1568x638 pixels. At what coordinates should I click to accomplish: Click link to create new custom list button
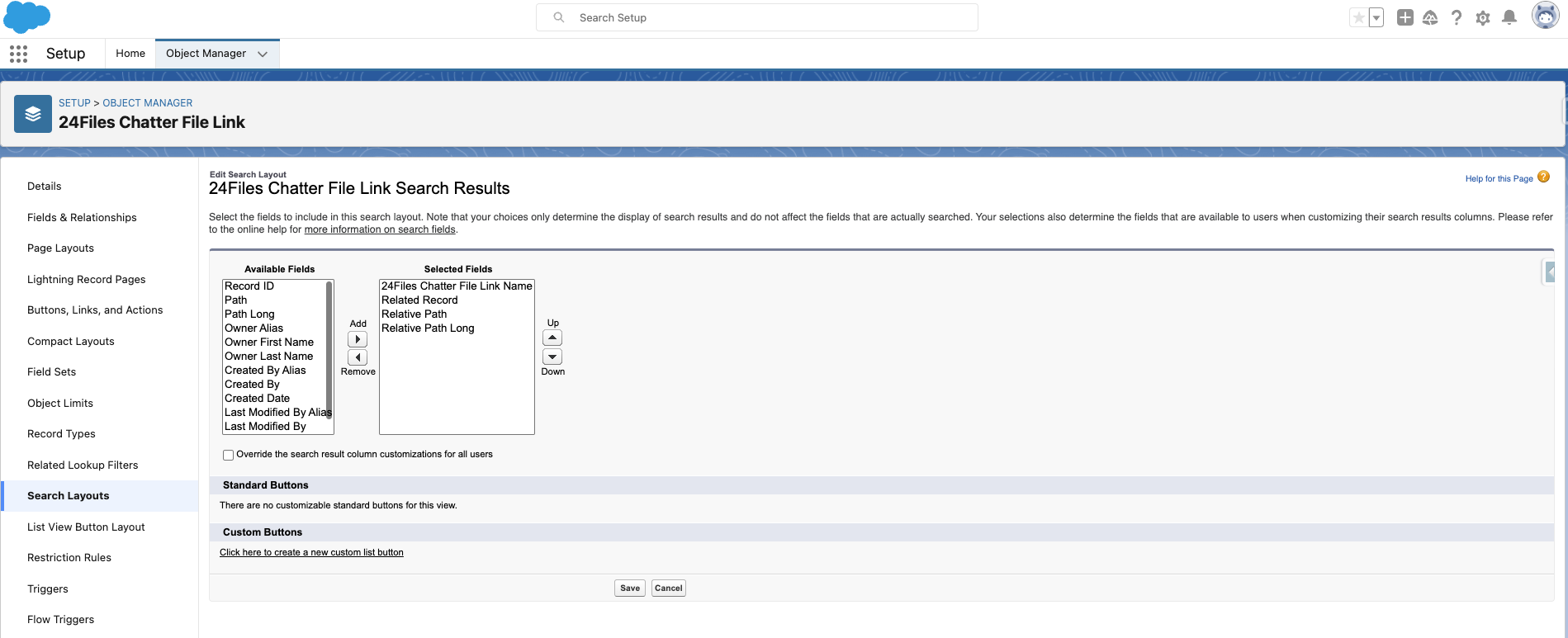311,553
